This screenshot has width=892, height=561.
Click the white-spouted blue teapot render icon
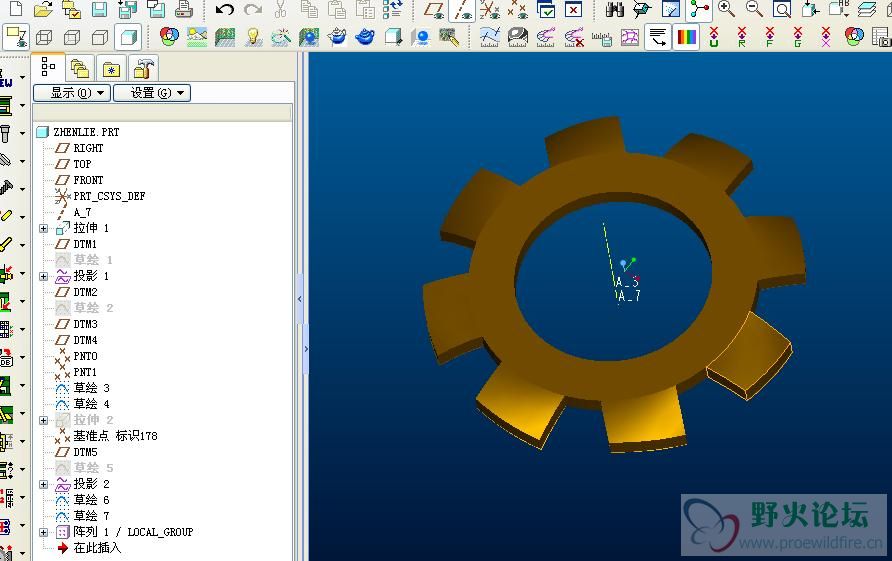[x=337, y=38]
